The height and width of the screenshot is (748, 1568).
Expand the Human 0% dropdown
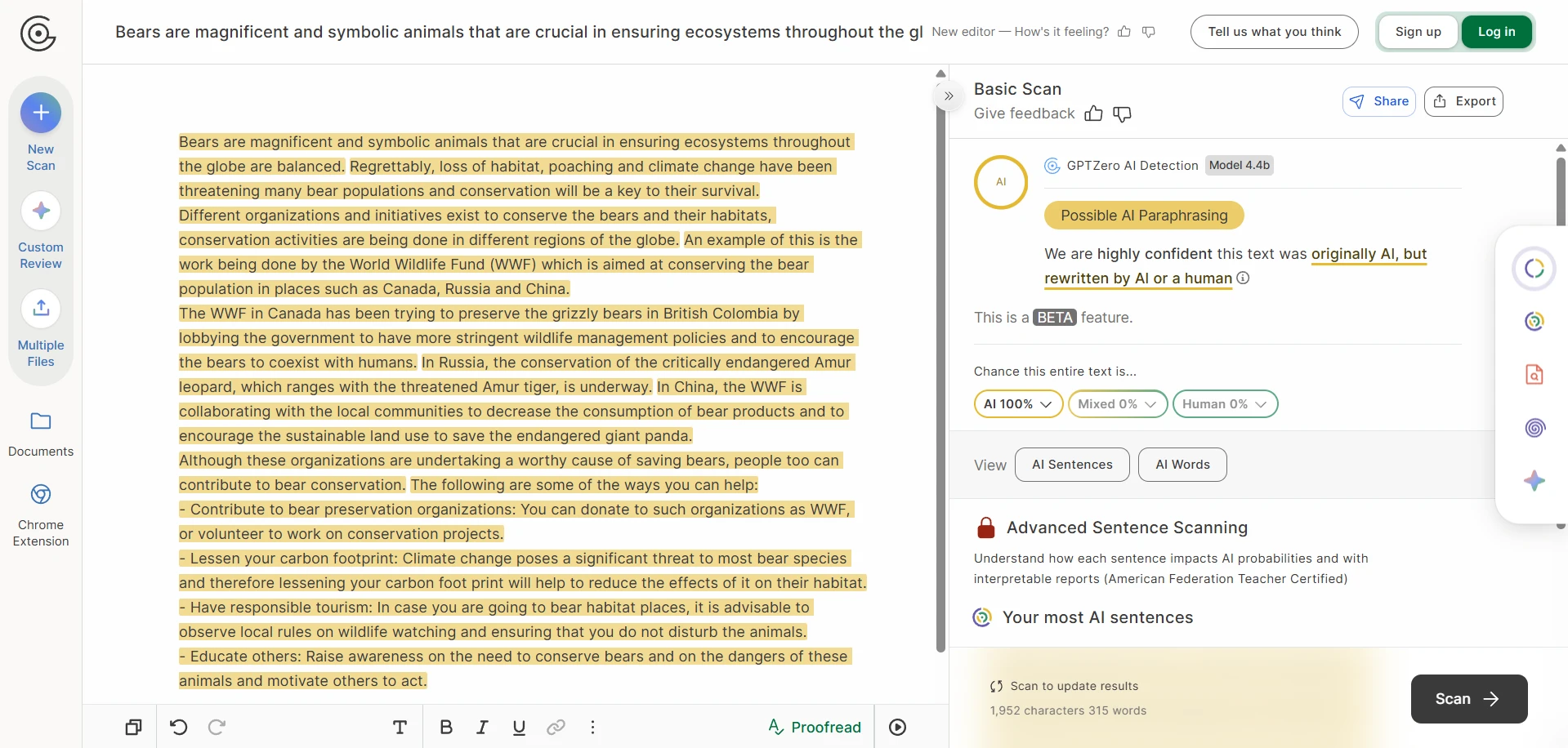coord(1224,404)
